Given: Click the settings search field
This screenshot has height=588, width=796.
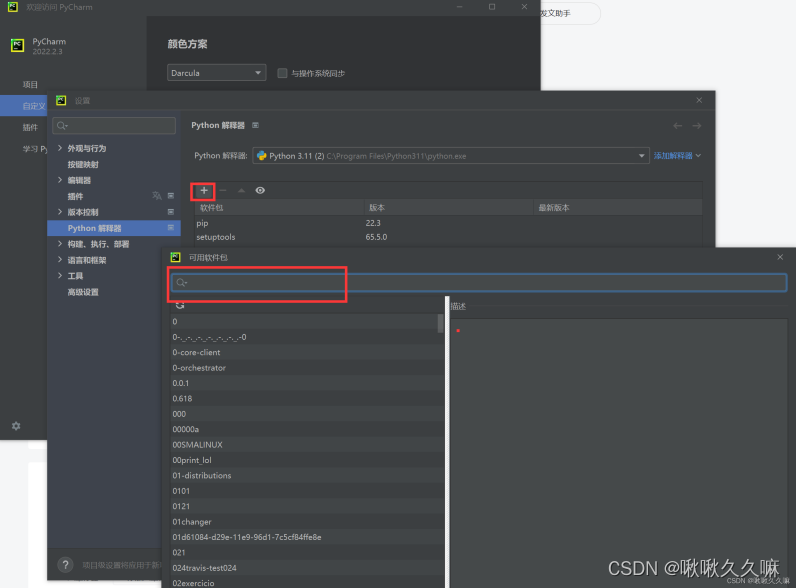Looking at the screenshot, I should 114,125.
